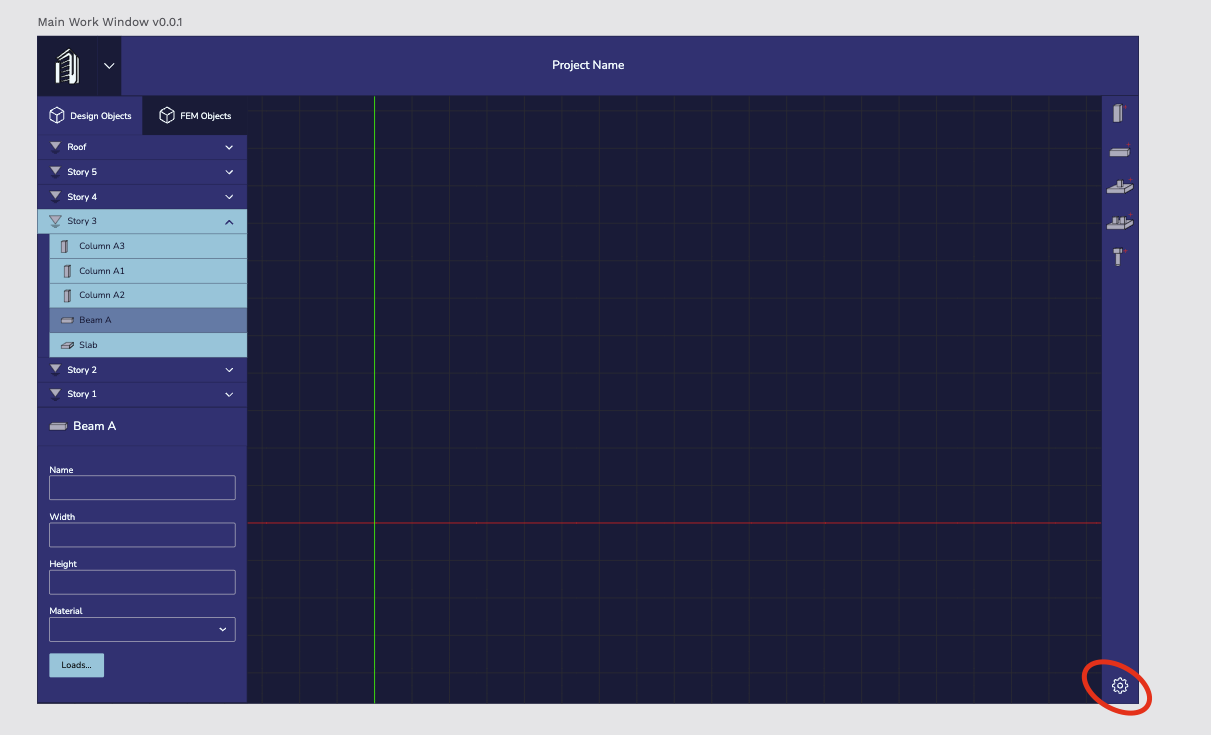1211x735 pixels.
Task: Select Column A2 in the tree
Action: pyautogui.click(x=148, y=295)
